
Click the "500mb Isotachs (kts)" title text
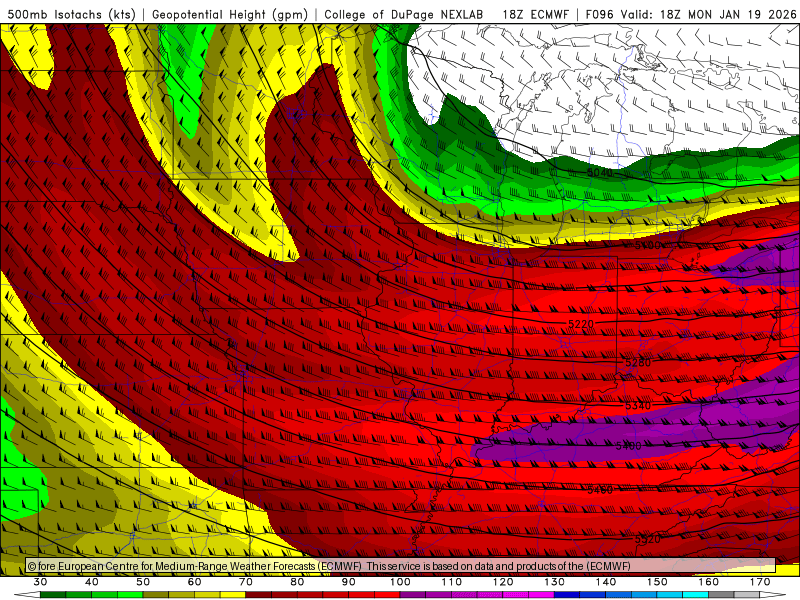[71, 14]
